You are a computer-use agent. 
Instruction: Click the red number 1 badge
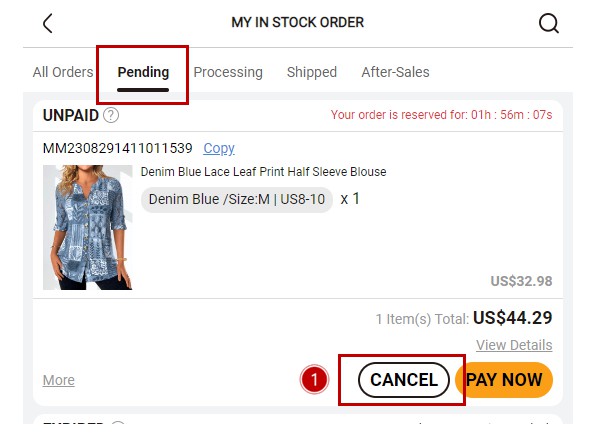click(x=314, y=380)
